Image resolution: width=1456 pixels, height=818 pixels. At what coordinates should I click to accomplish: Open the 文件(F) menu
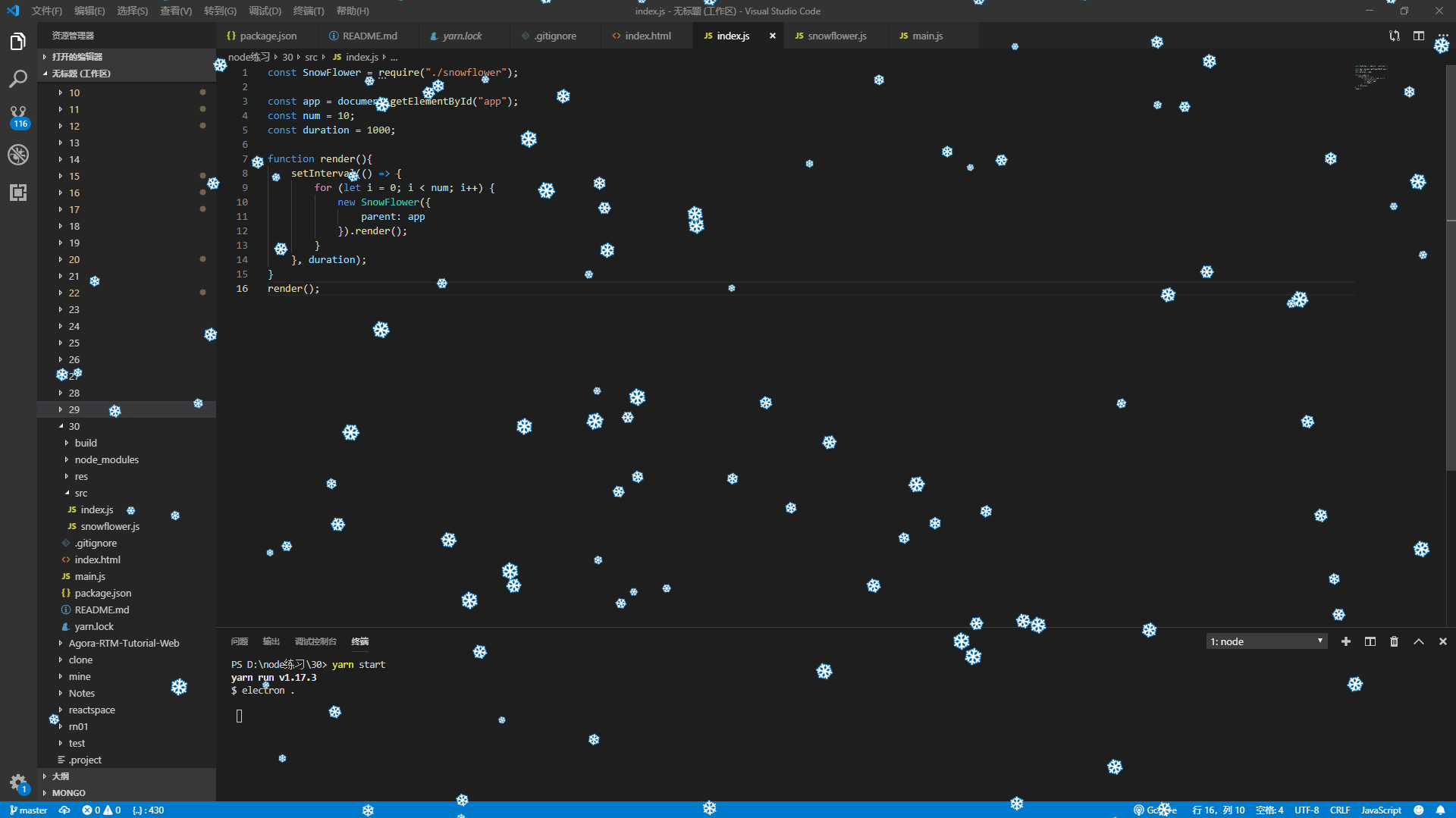click(x=47, y=11)
